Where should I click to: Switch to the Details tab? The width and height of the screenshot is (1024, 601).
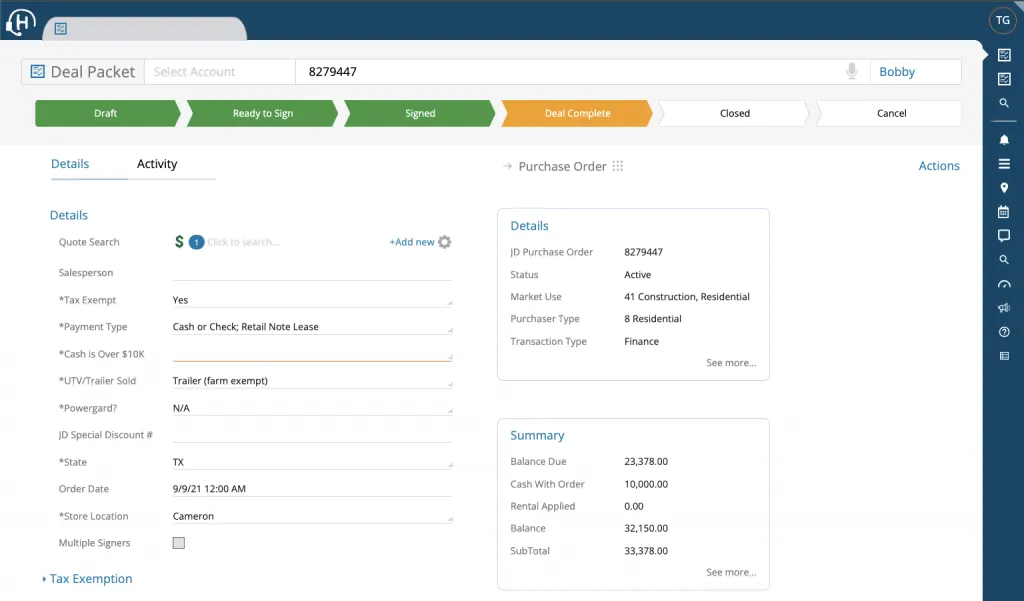point(70,164)
